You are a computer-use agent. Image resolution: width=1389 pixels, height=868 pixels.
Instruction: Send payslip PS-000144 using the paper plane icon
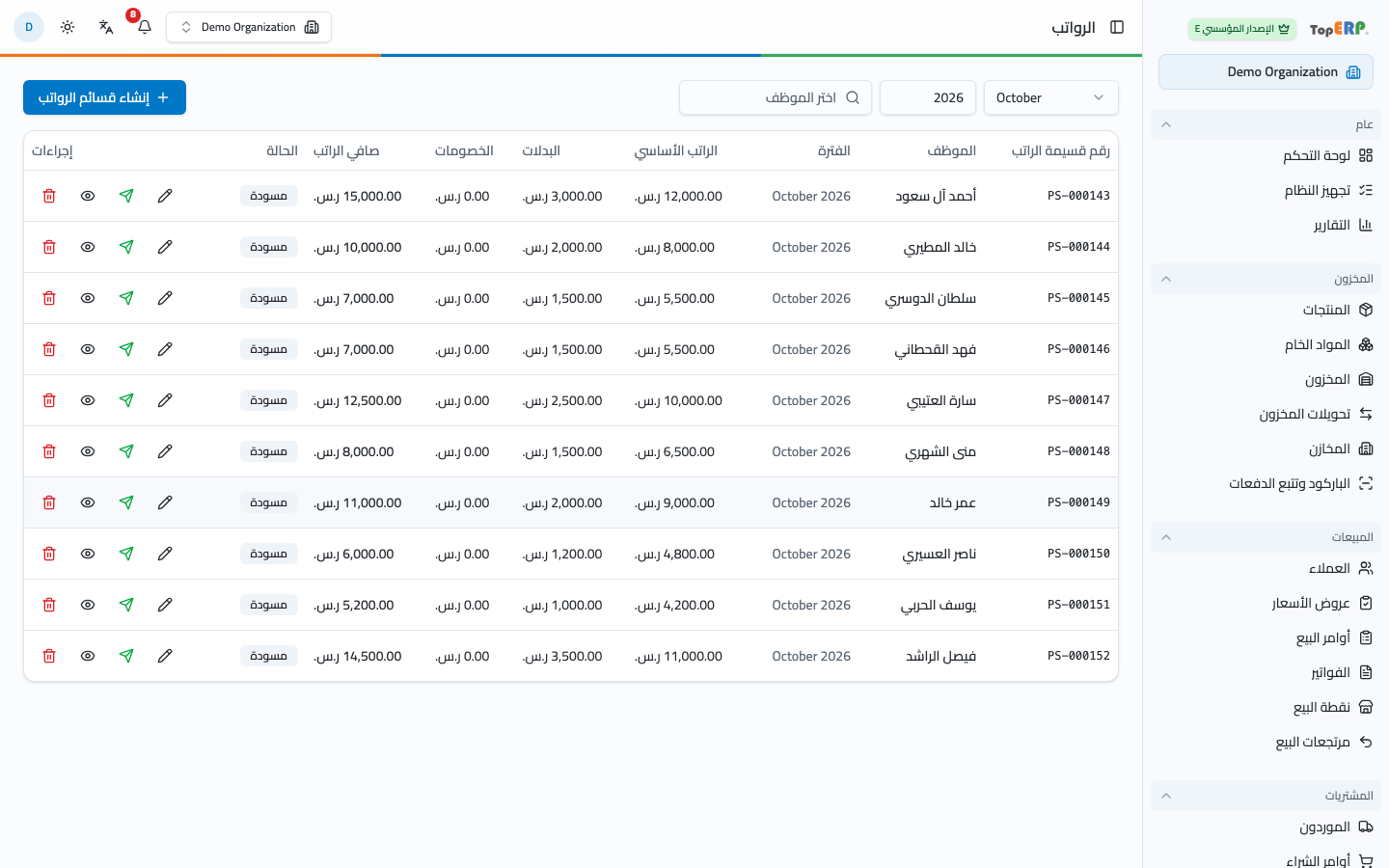(x=126, y=247)
